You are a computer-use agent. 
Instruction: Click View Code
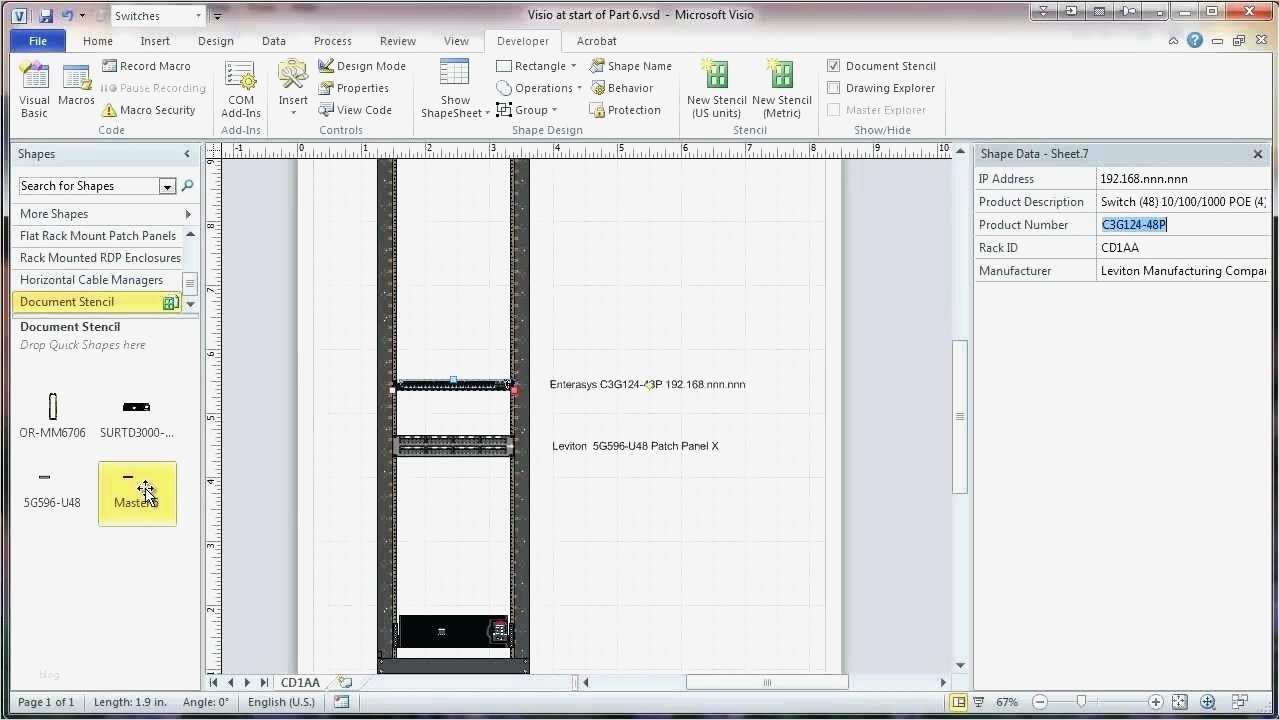355,110
